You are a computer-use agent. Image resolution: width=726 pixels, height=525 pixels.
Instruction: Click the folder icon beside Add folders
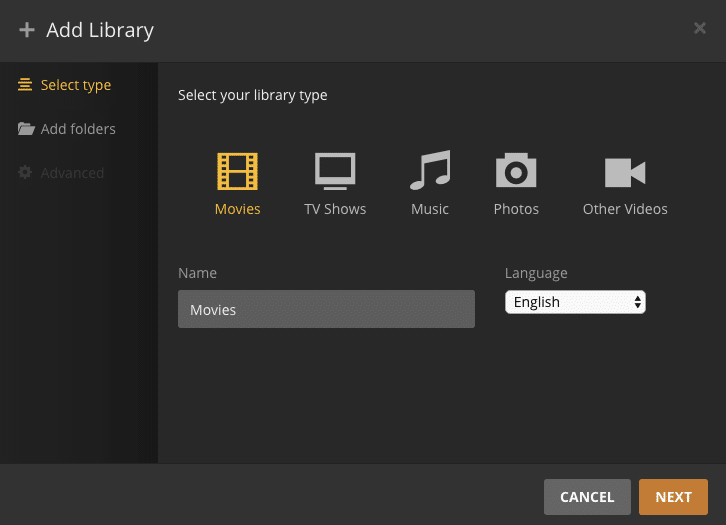click(26, 129)
